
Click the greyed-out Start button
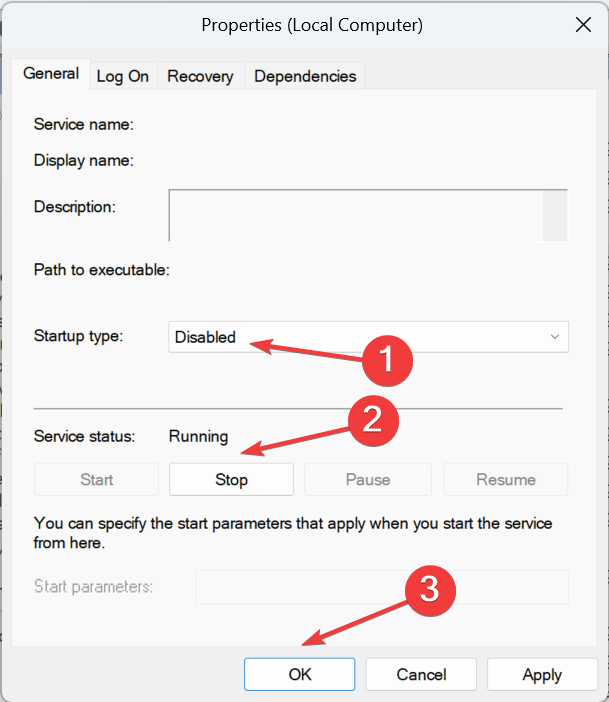pos(96,479)
